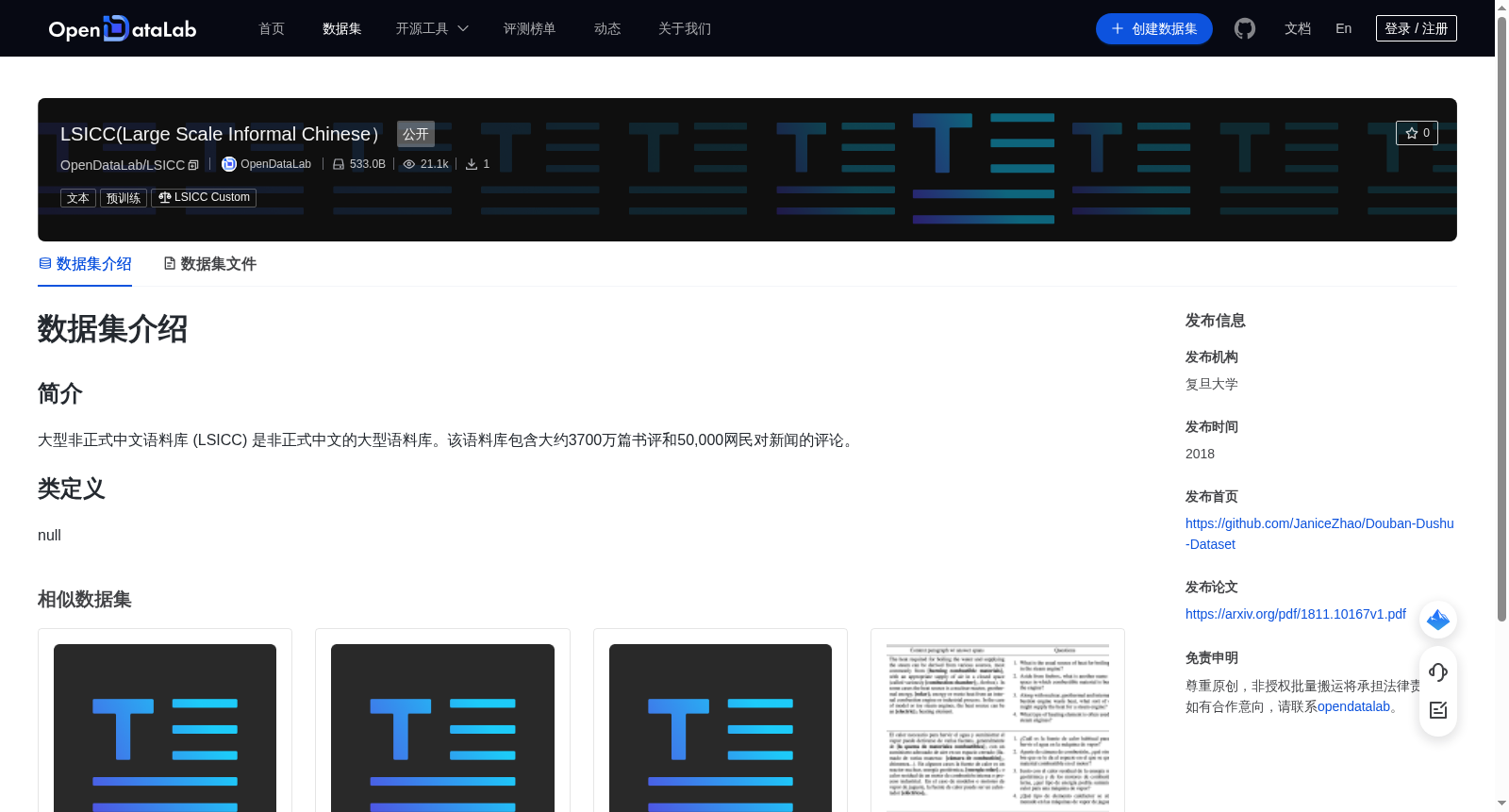Click the views eye icon

[x=409, y=164]
